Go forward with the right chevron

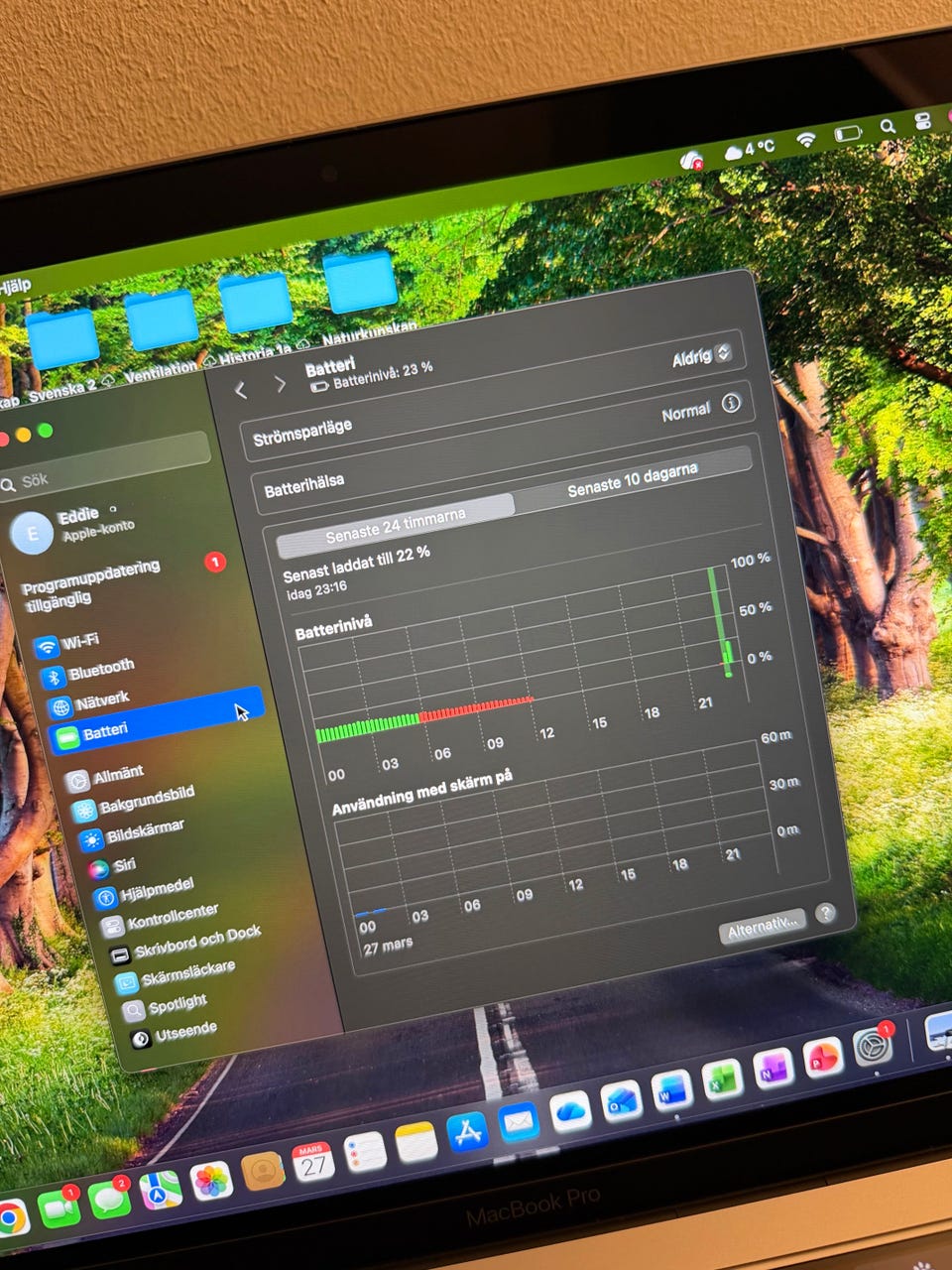point(280,383)
